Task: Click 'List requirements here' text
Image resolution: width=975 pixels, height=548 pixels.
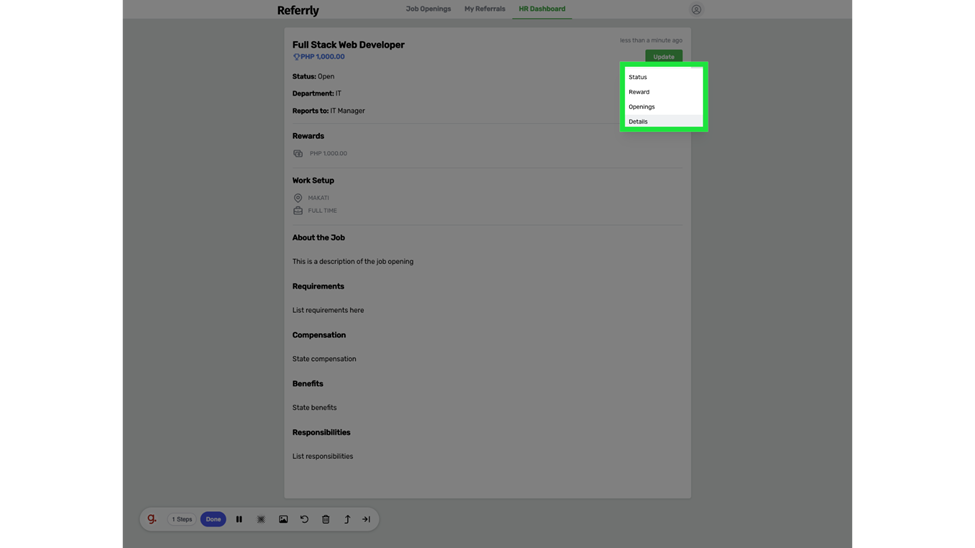Action: [328, 310]
